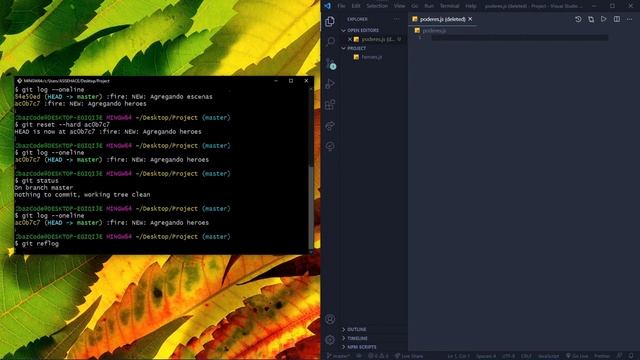The image size is (640, 360).
Task: Open Source Control view with pending badge
Action: pos(331,63)
